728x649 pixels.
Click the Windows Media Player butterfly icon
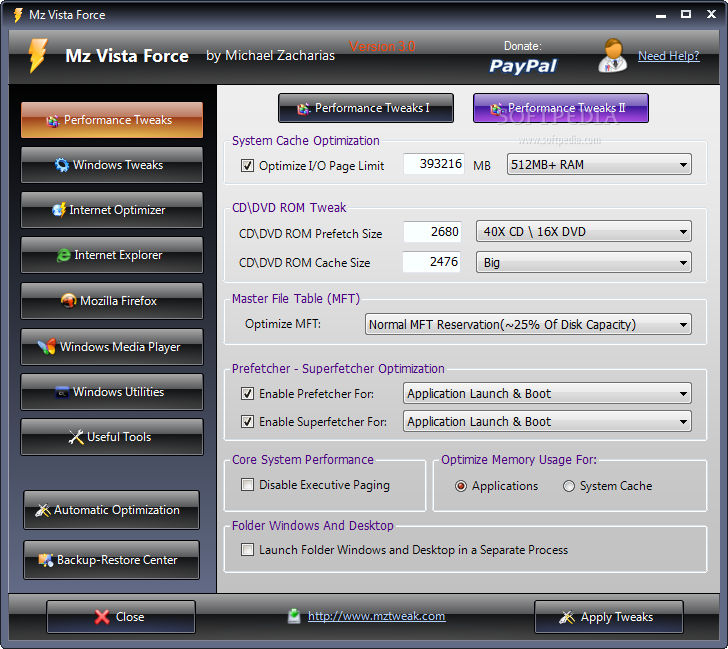tap(47, 347)
